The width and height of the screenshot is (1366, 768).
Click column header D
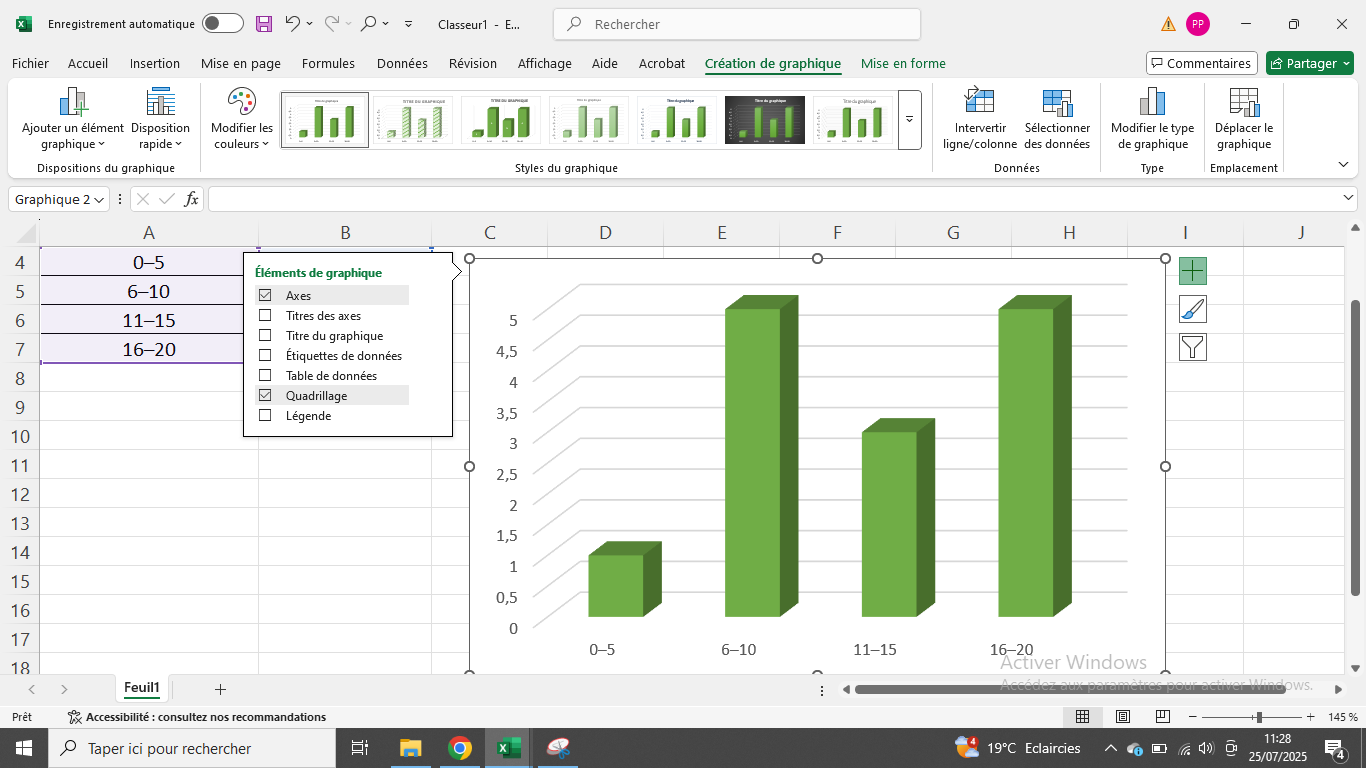pos(605,233)
